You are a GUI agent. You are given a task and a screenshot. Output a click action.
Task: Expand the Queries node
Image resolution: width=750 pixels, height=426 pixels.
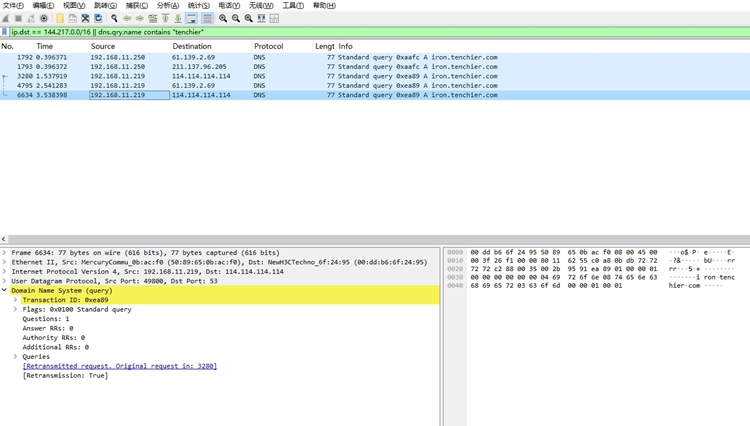tap(15, 357)
